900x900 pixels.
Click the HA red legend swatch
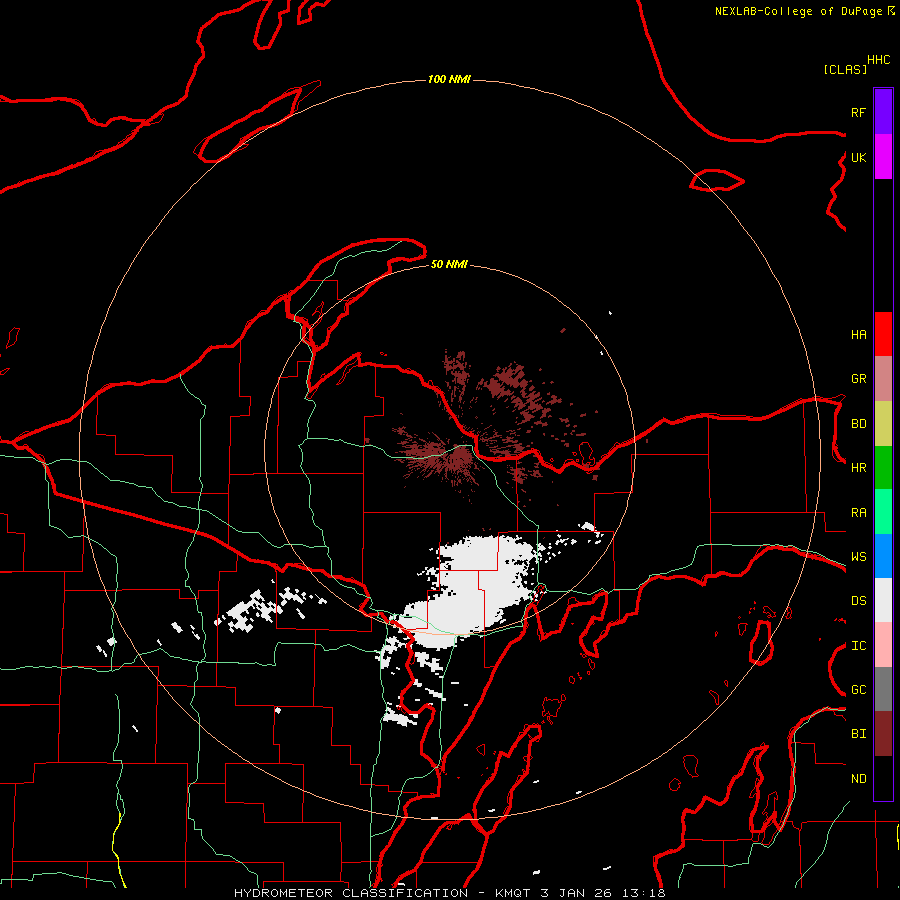(883, 334)
